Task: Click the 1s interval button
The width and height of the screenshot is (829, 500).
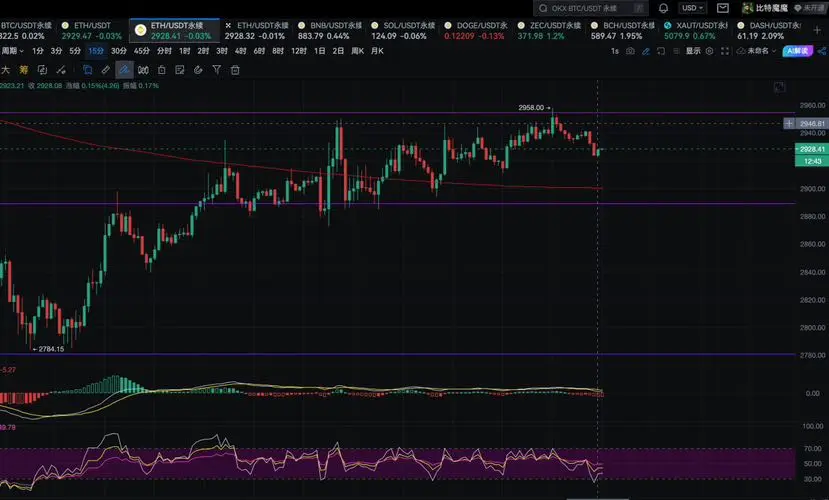Action: click(x=614, y=51)
